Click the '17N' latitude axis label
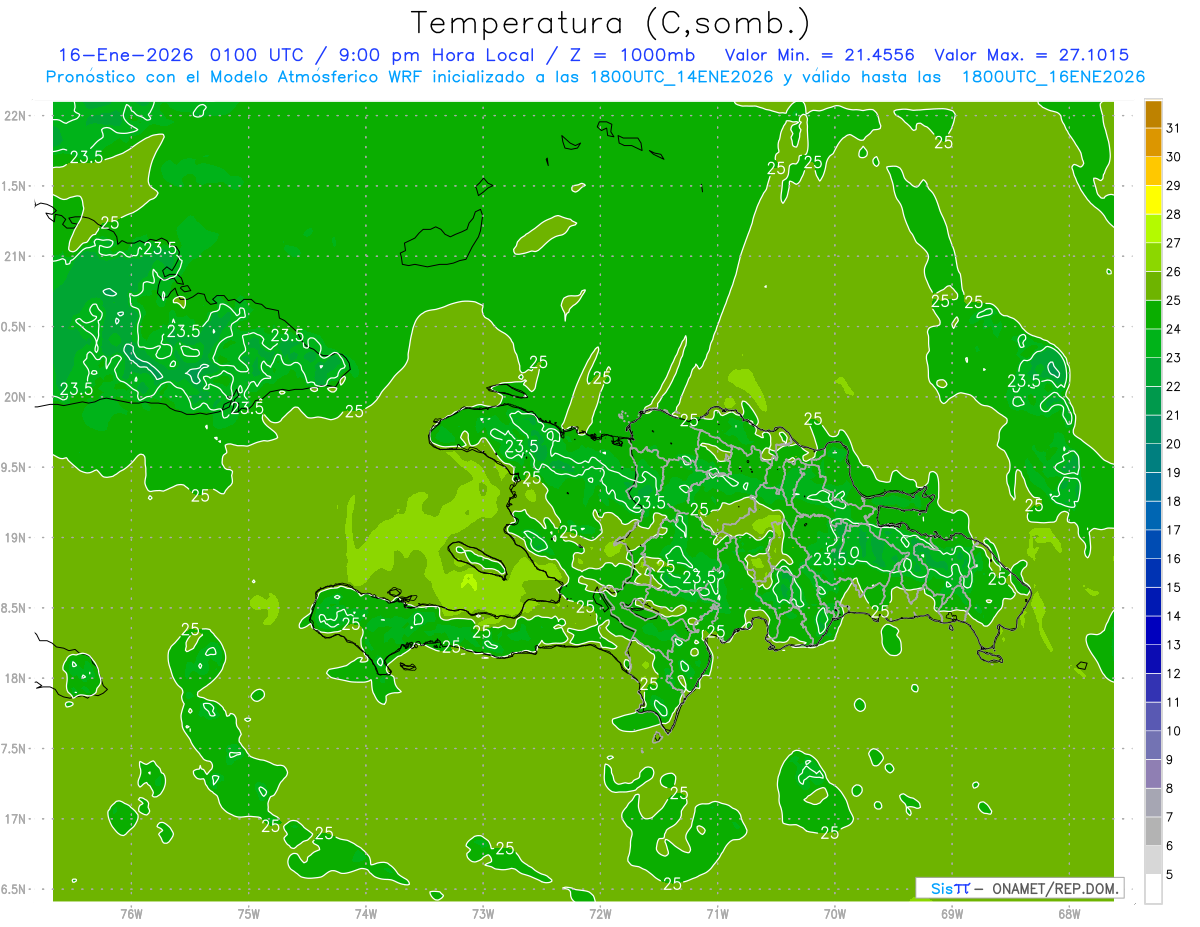The height and width of the screenshot is (927, 1200). coord(16,819)
